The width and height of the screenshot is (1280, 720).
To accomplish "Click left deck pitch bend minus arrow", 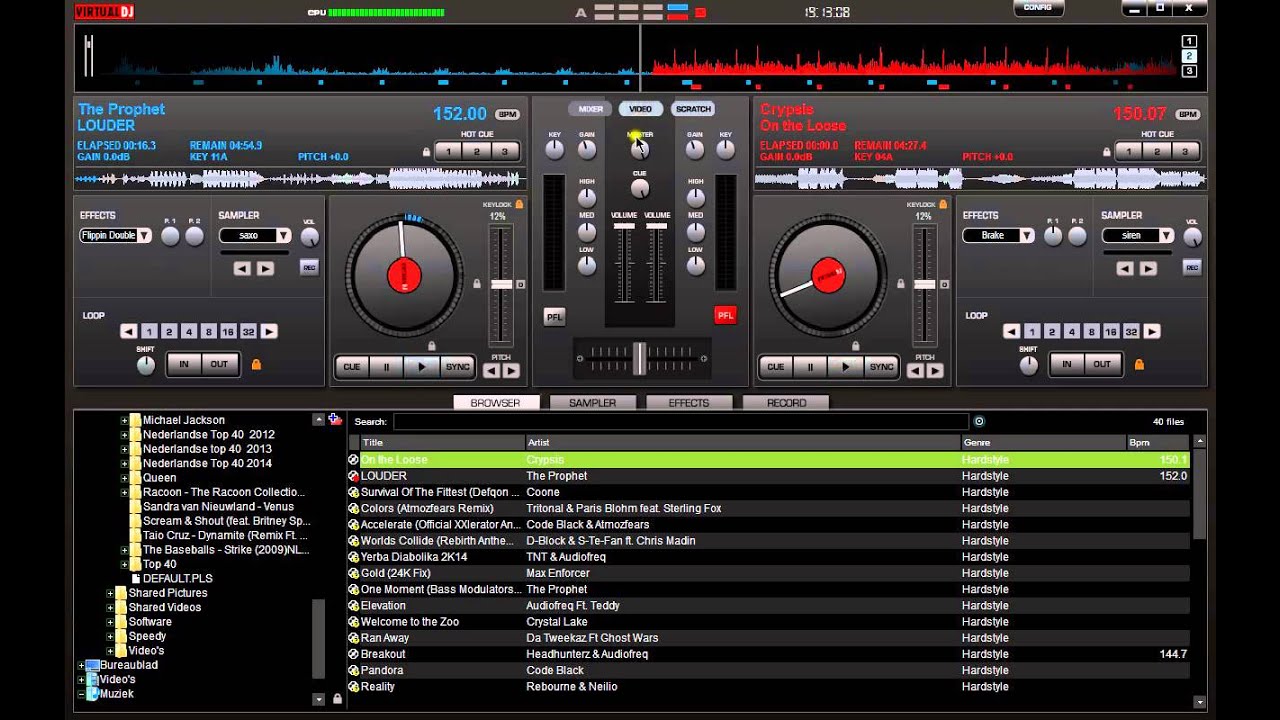I will coord(491,371).
